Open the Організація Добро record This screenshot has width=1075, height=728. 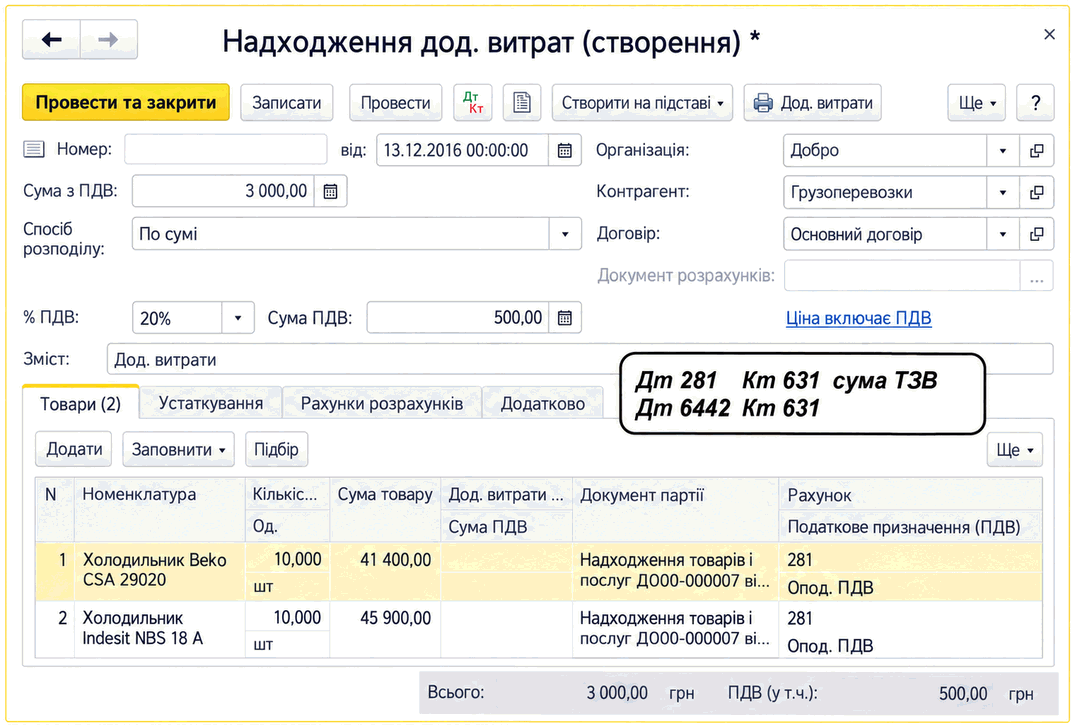coord(1037,151)
